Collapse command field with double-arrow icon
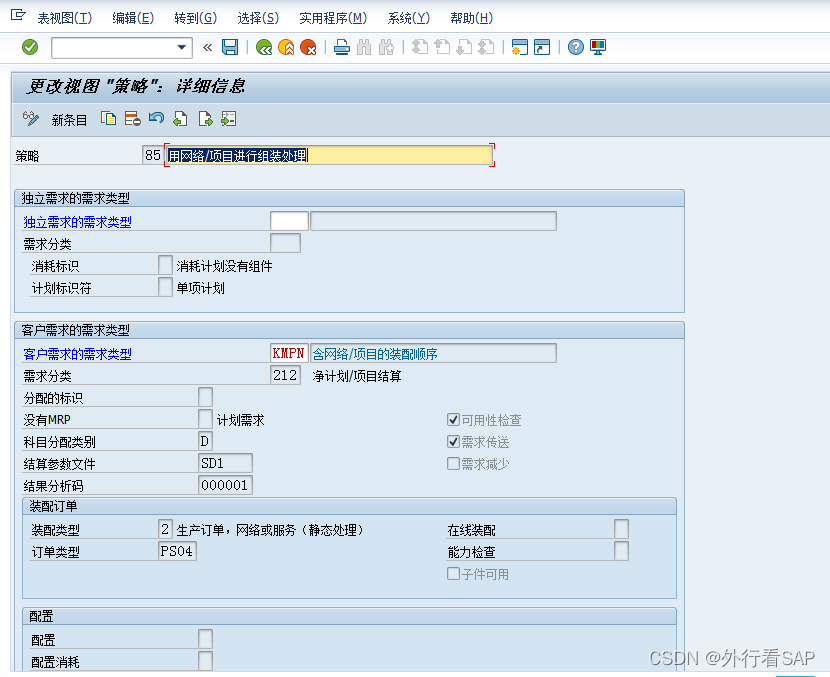Image resolution: width=830 pixels, height=677 pixels. pos(208,48)
